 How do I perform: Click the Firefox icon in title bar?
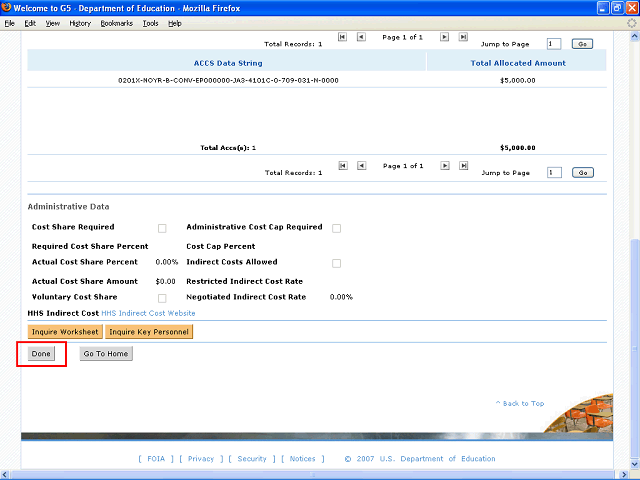click(6, 8)
